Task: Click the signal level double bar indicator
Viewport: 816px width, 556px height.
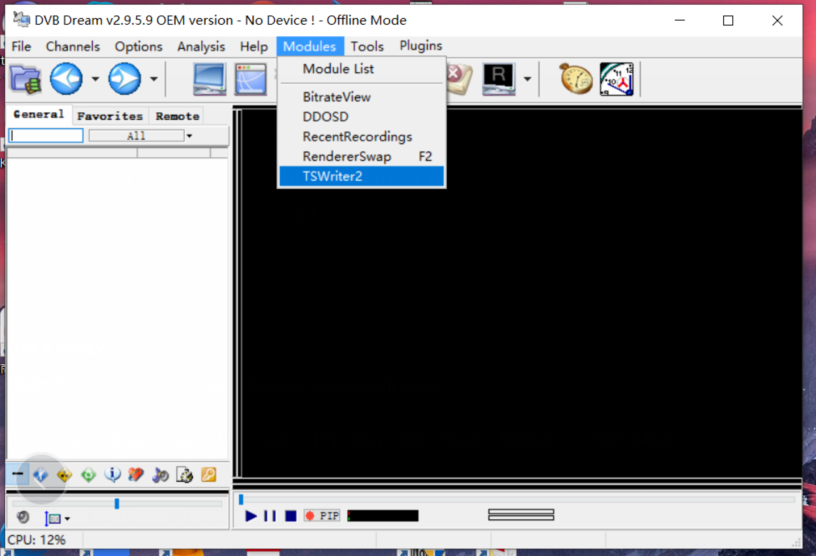Action: 521,515
